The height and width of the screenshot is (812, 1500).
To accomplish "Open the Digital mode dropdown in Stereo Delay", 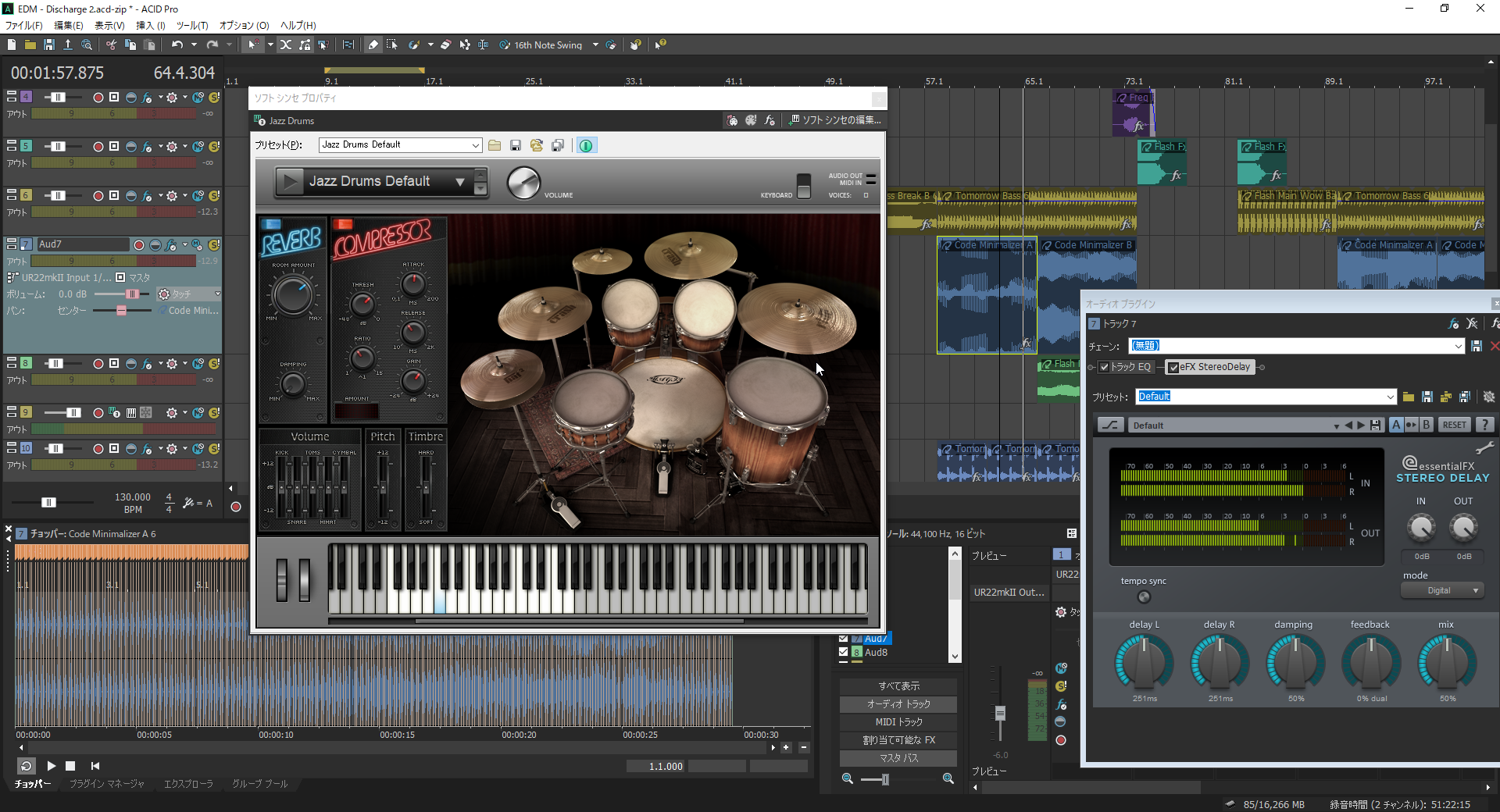I will [x=1442, y=591].
